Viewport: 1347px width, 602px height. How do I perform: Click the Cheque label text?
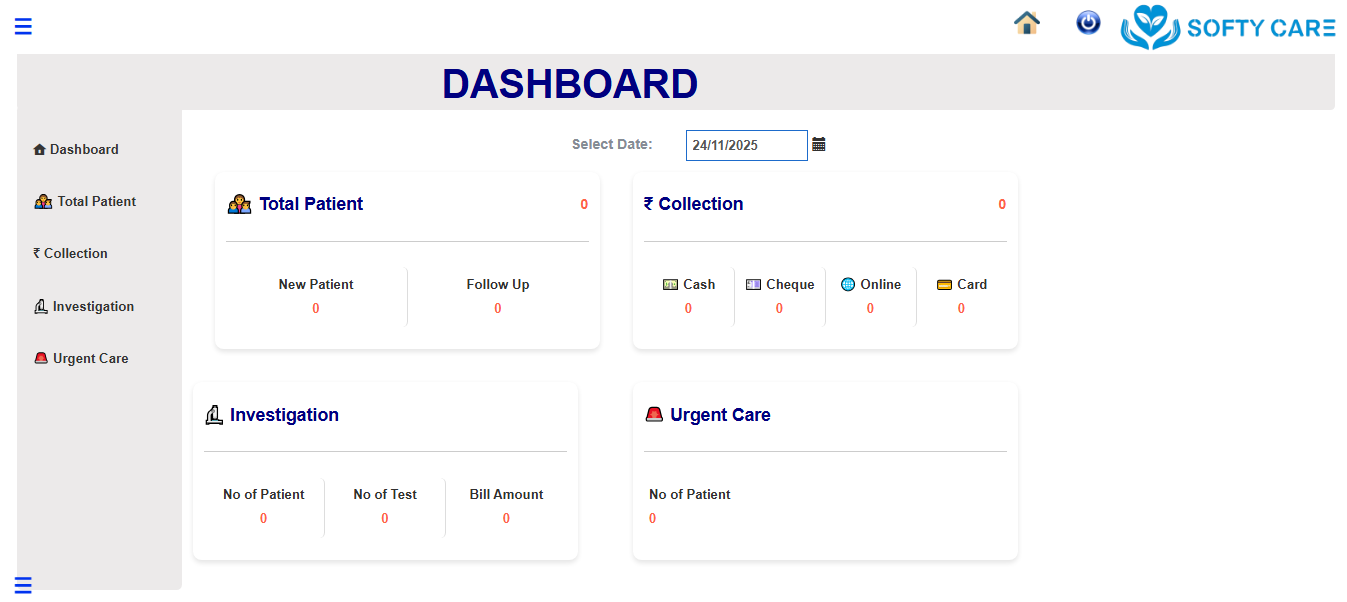pyautogui.click(x=790, y=284)
